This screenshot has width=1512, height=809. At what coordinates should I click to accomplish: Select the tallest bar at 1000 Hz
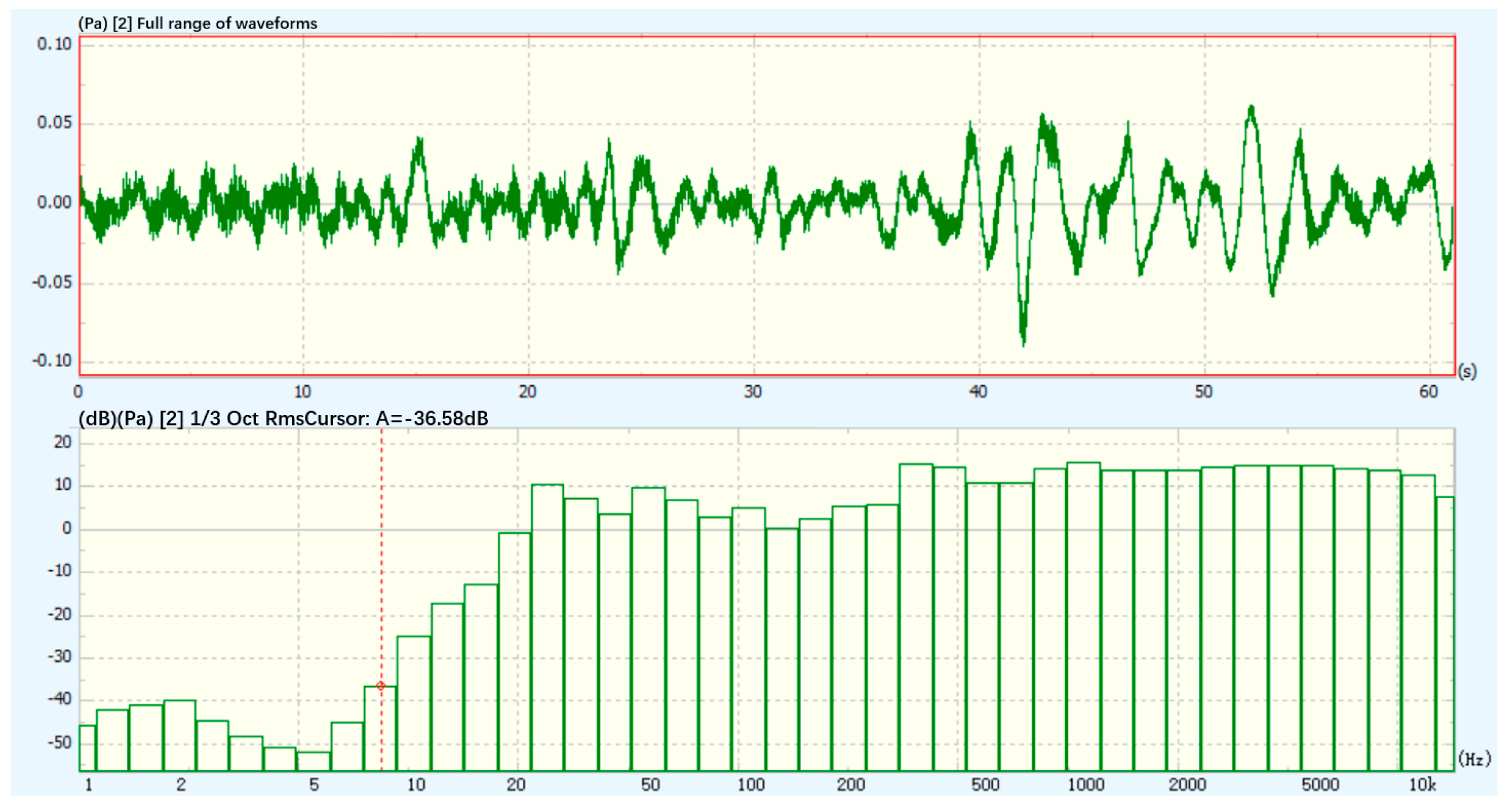coord(1084,618)
